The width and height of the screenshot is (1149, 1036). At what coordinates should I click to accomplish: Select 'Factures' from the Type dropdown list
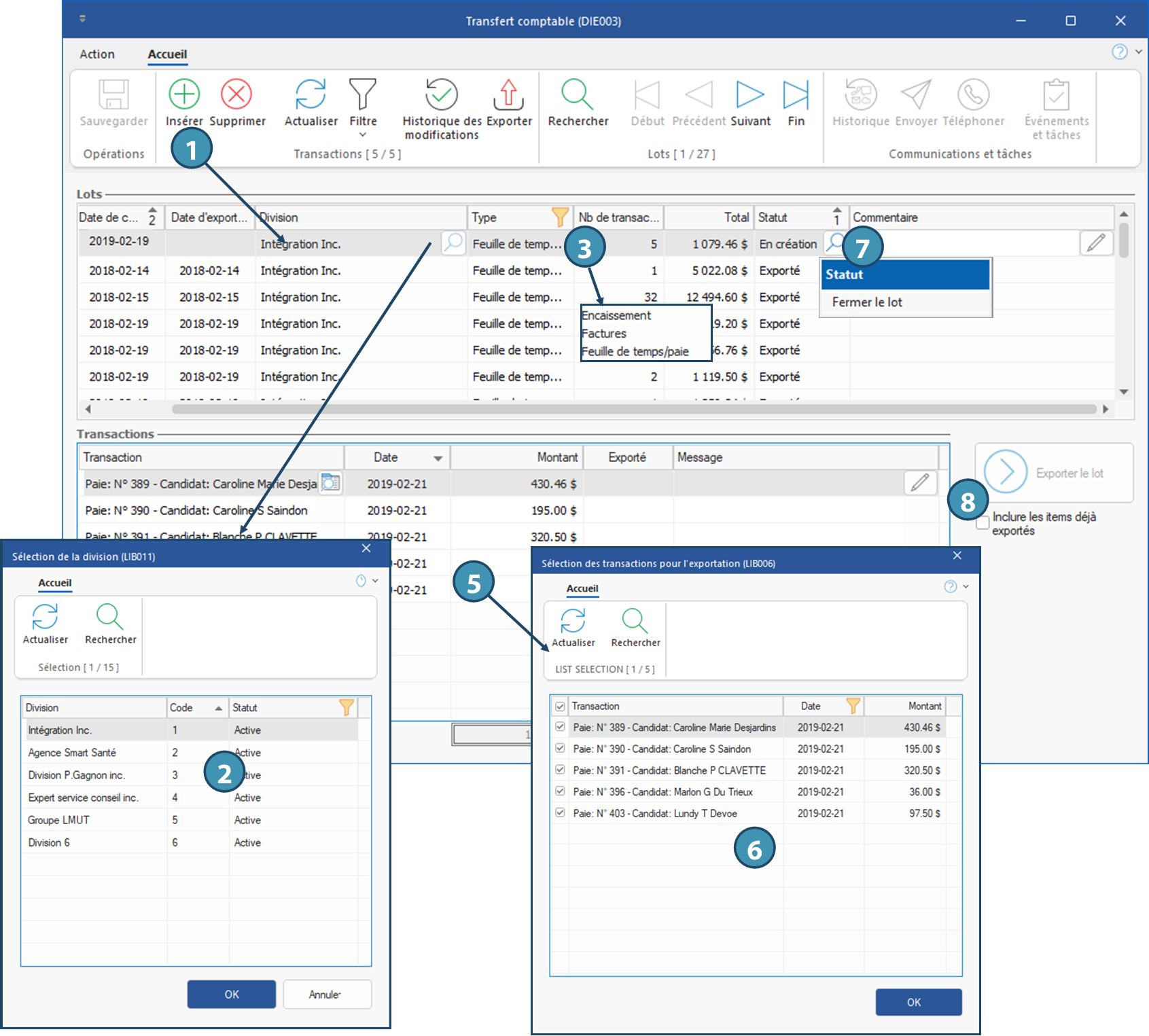click(x=604, y=334)
